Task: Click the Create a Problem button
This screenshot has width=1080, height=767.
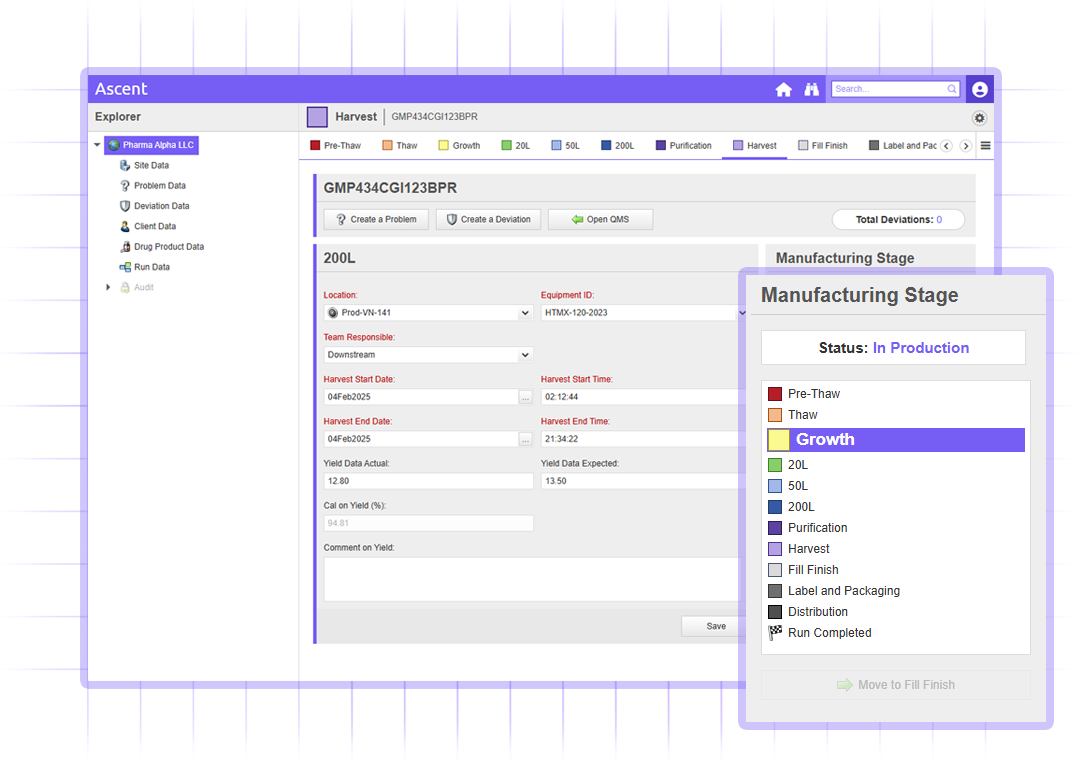Action: [x=375, y=219]
